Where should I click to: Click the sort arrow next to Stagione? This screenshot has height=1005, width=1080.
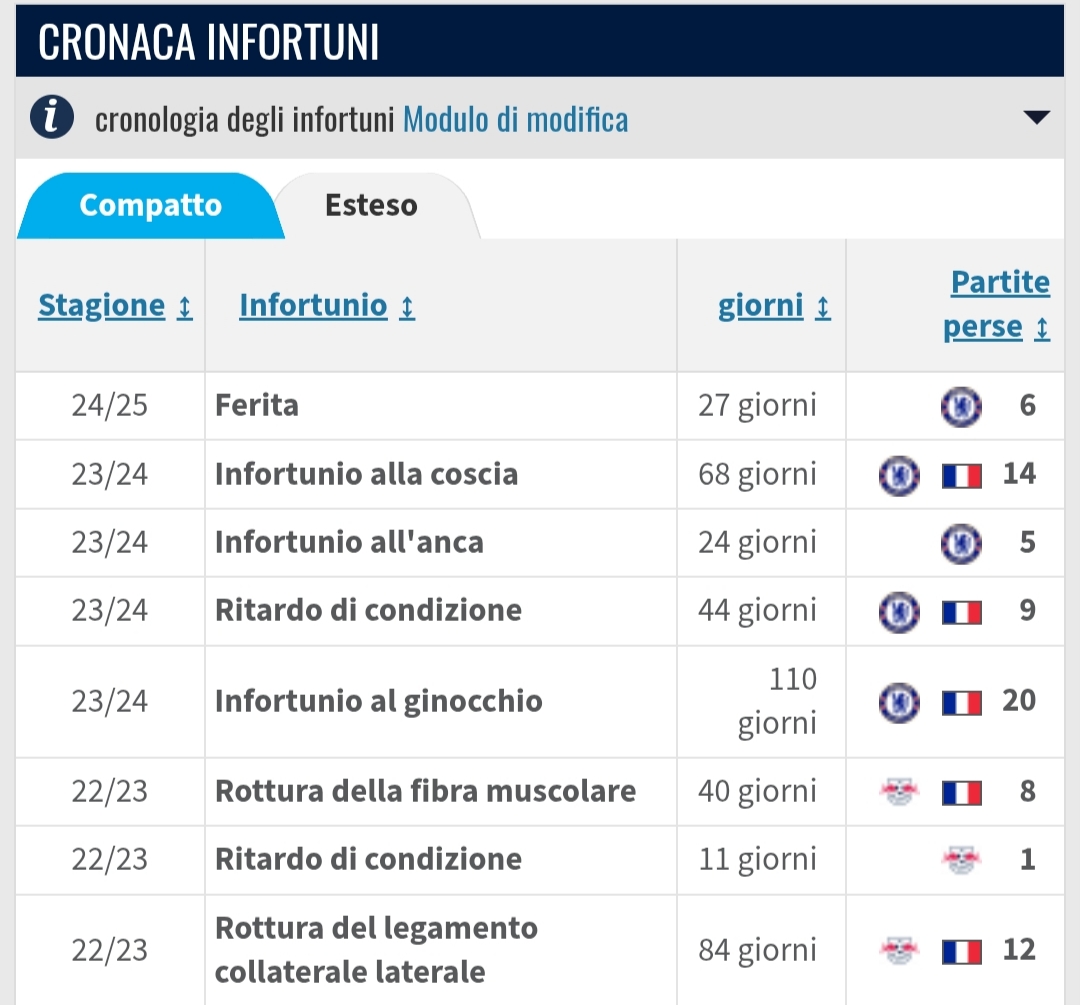(x=185, y=307)
